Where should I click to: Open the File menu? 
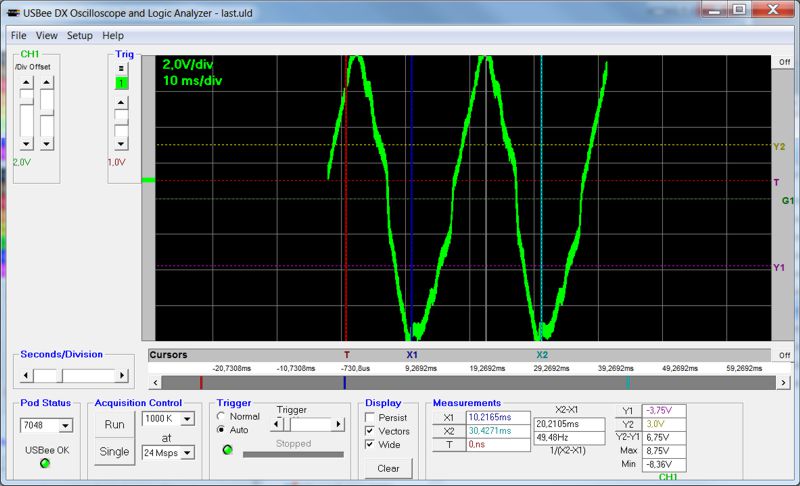pyautogui.click(x=18, y=35)
